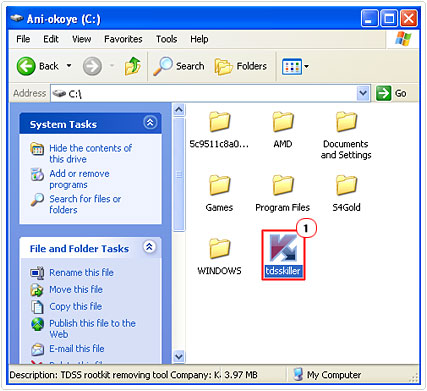Click the Windows flag logo
Screen dimensions: 427x391
coord(403,39)
